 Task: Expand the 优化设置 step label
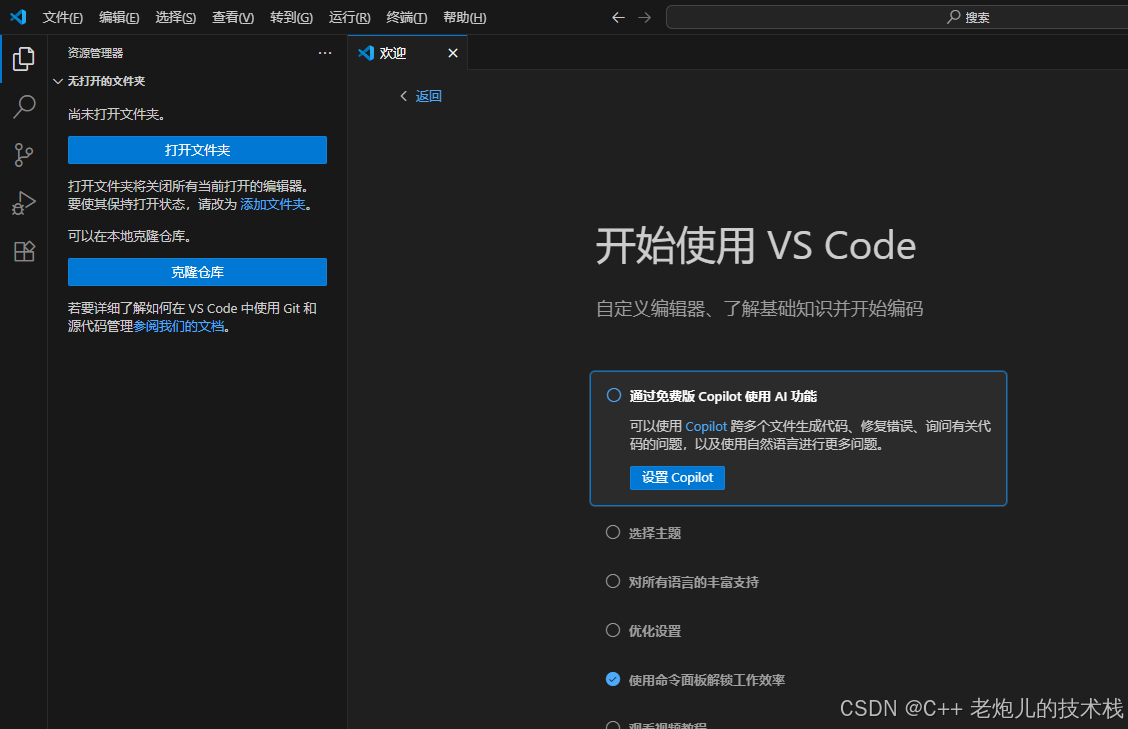point(655,631)
